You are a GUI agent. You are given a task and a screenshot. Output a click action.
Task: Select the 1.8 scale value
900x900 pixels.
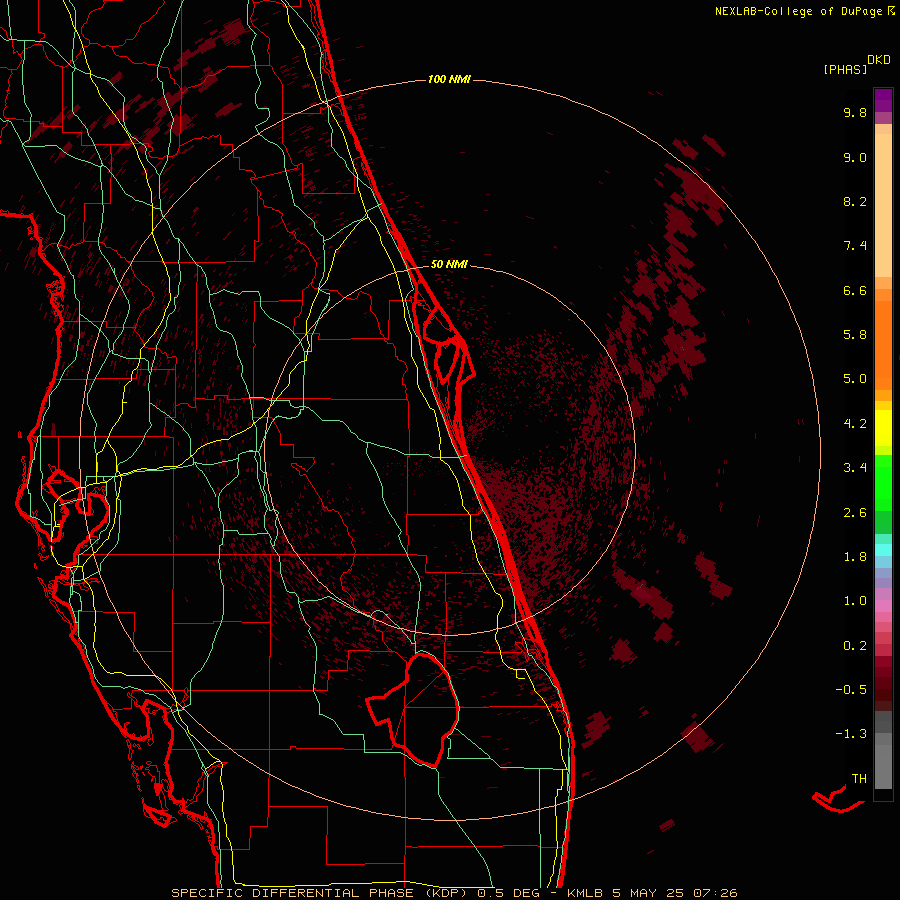pyautogui.click(x=855, y=557)
